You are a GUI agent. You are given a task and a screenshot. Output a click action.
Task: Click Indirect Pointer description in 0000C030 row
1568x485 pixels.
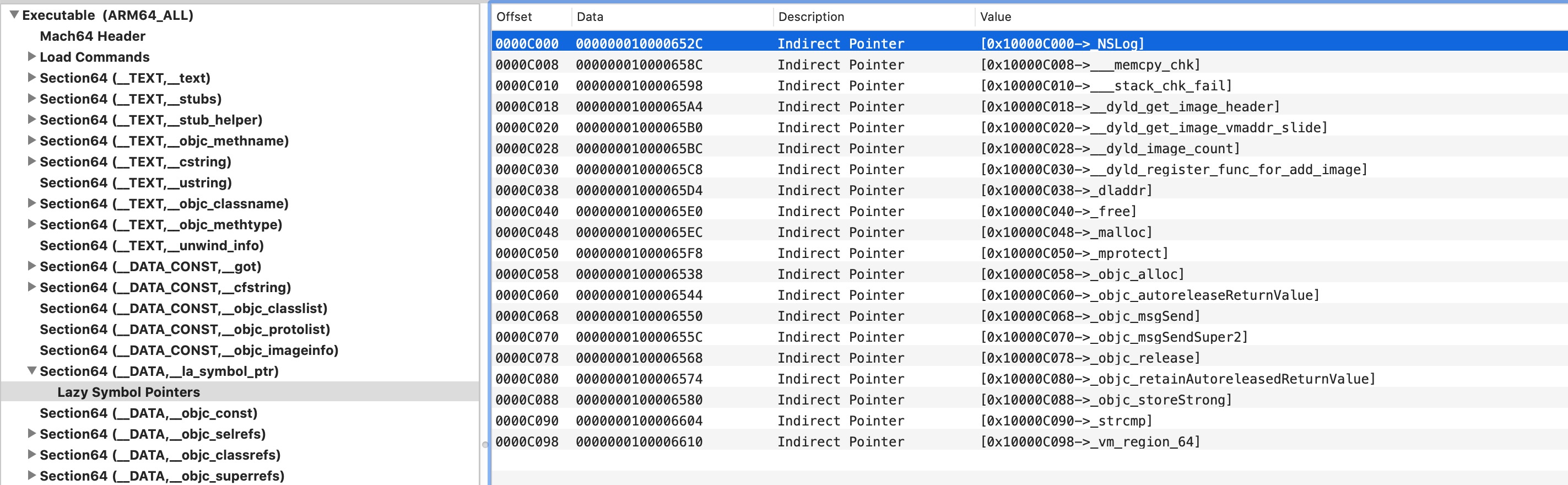pos(841,169)
